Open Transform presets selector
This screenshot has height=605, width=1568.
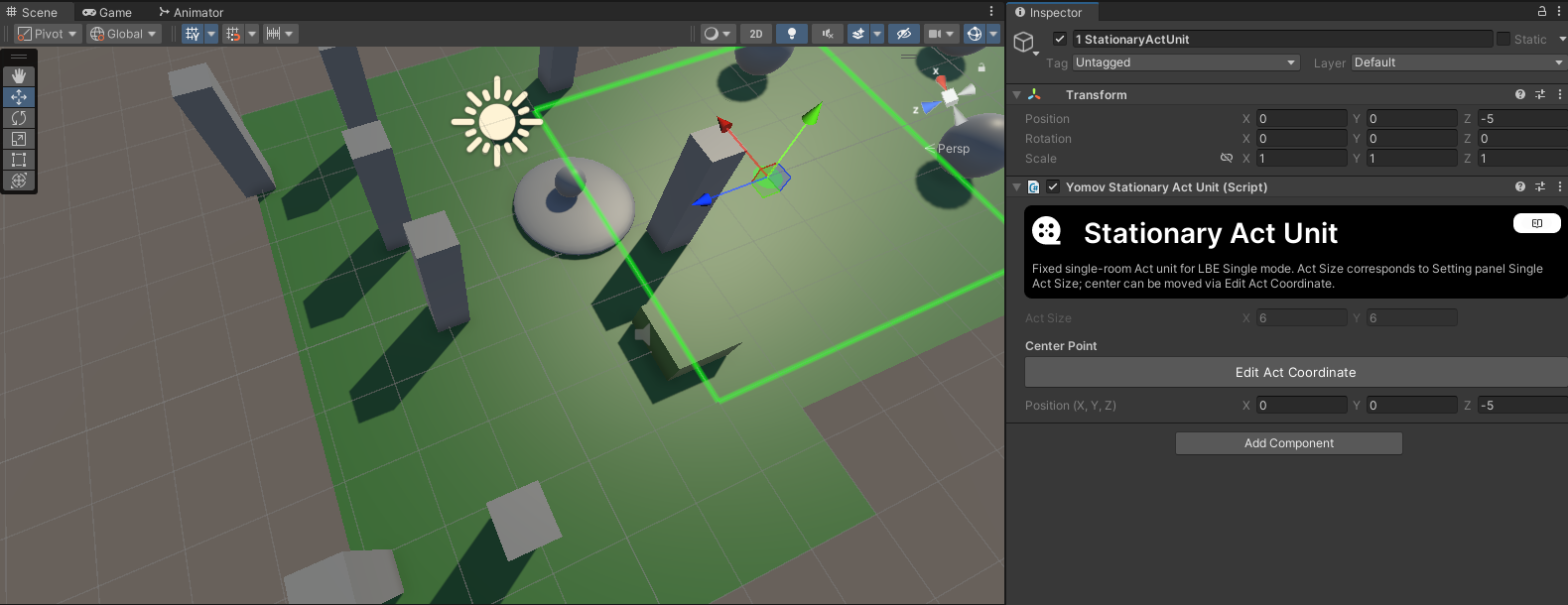[1540, 94]
